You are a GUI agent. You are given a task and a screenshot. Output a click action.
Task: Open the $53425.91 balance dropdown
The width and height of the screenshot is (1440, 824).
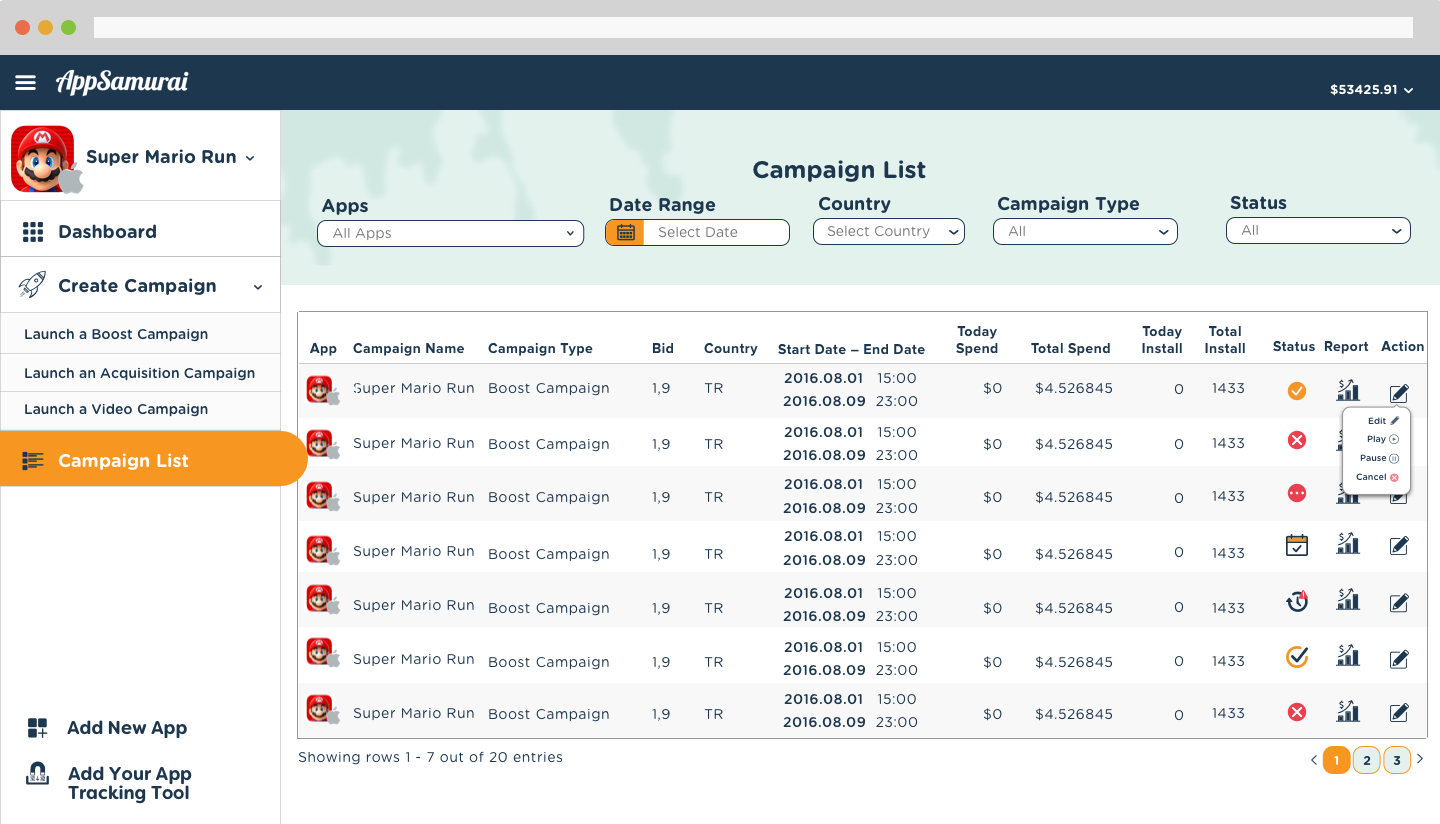click(1371, 90)
